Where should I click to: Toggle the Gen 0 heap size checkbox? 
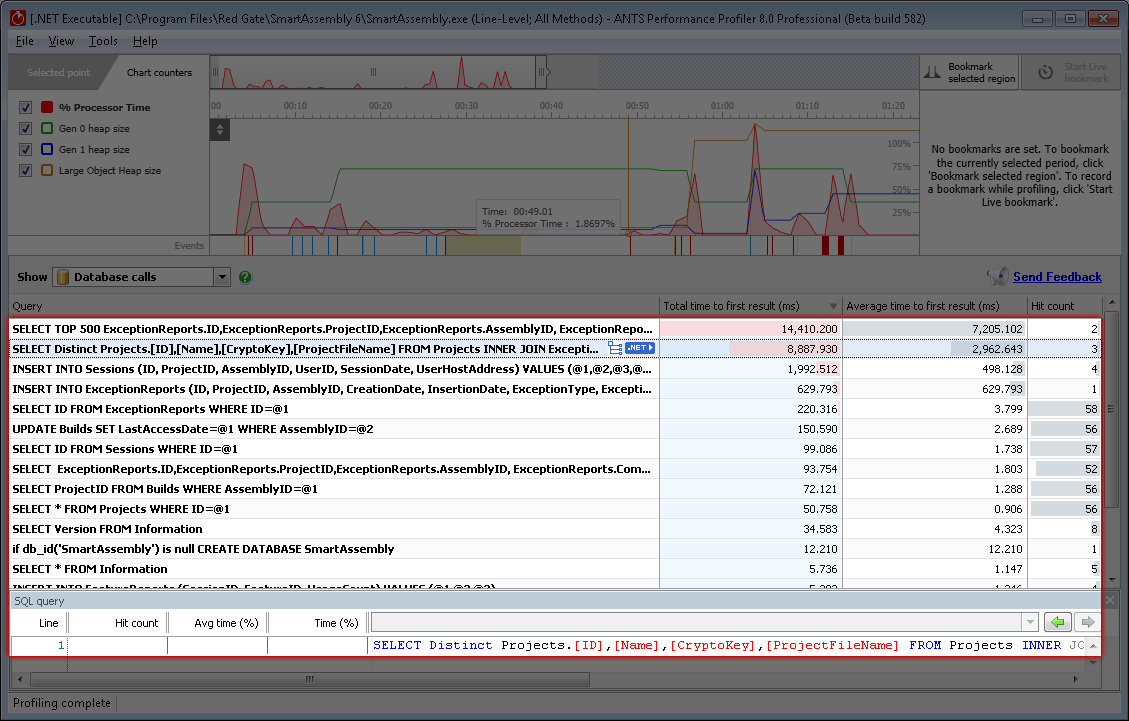pyautogui.click(x=26, y=128)
